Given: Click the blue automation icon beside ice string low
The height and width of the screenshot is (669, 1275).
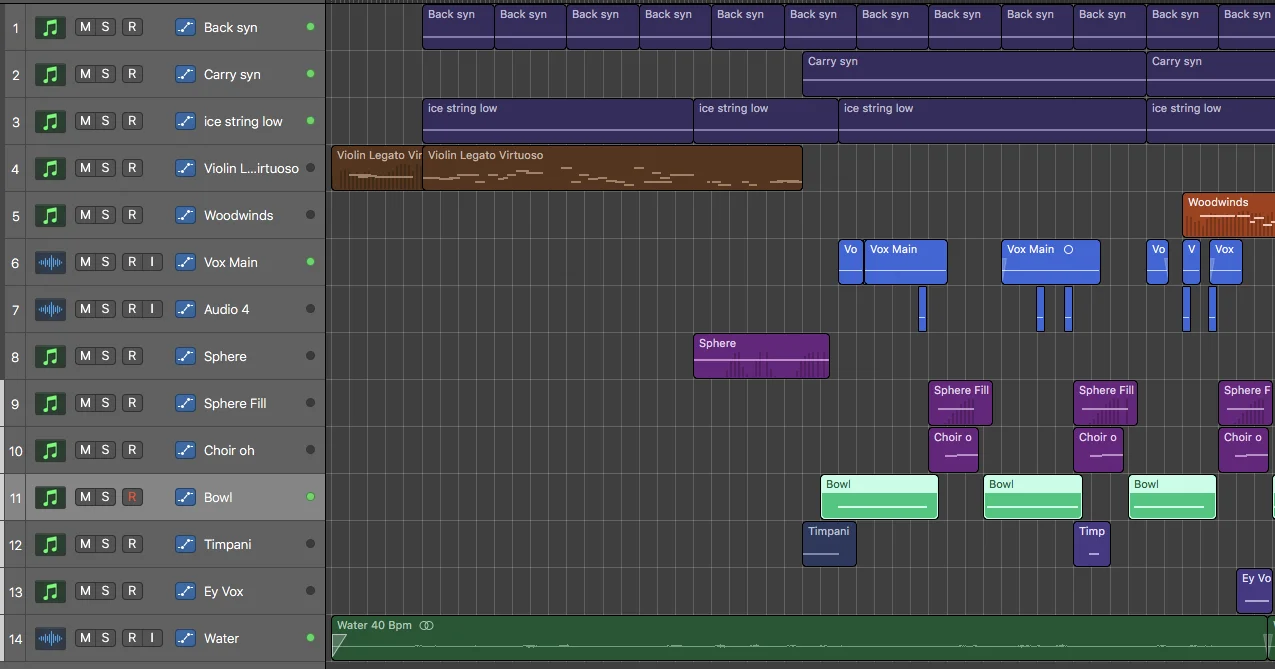Looking at the screenshot, I should [185, 121].
